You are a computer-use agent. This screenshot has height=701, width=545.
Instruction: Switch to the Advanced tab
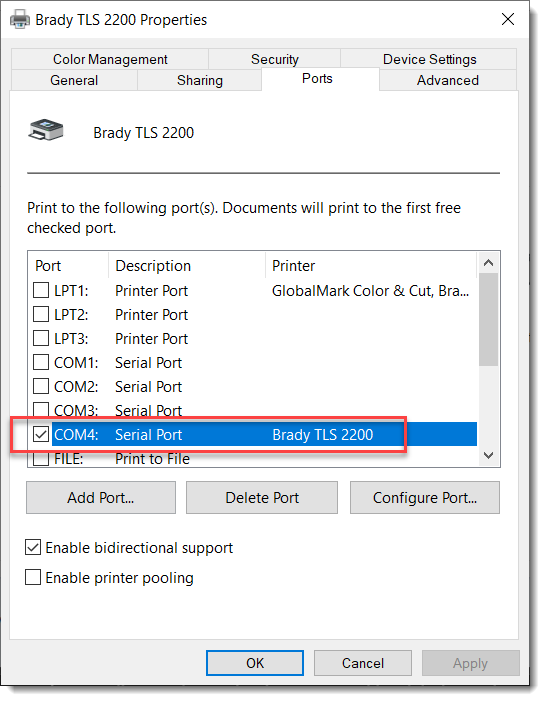coord(448,80)
